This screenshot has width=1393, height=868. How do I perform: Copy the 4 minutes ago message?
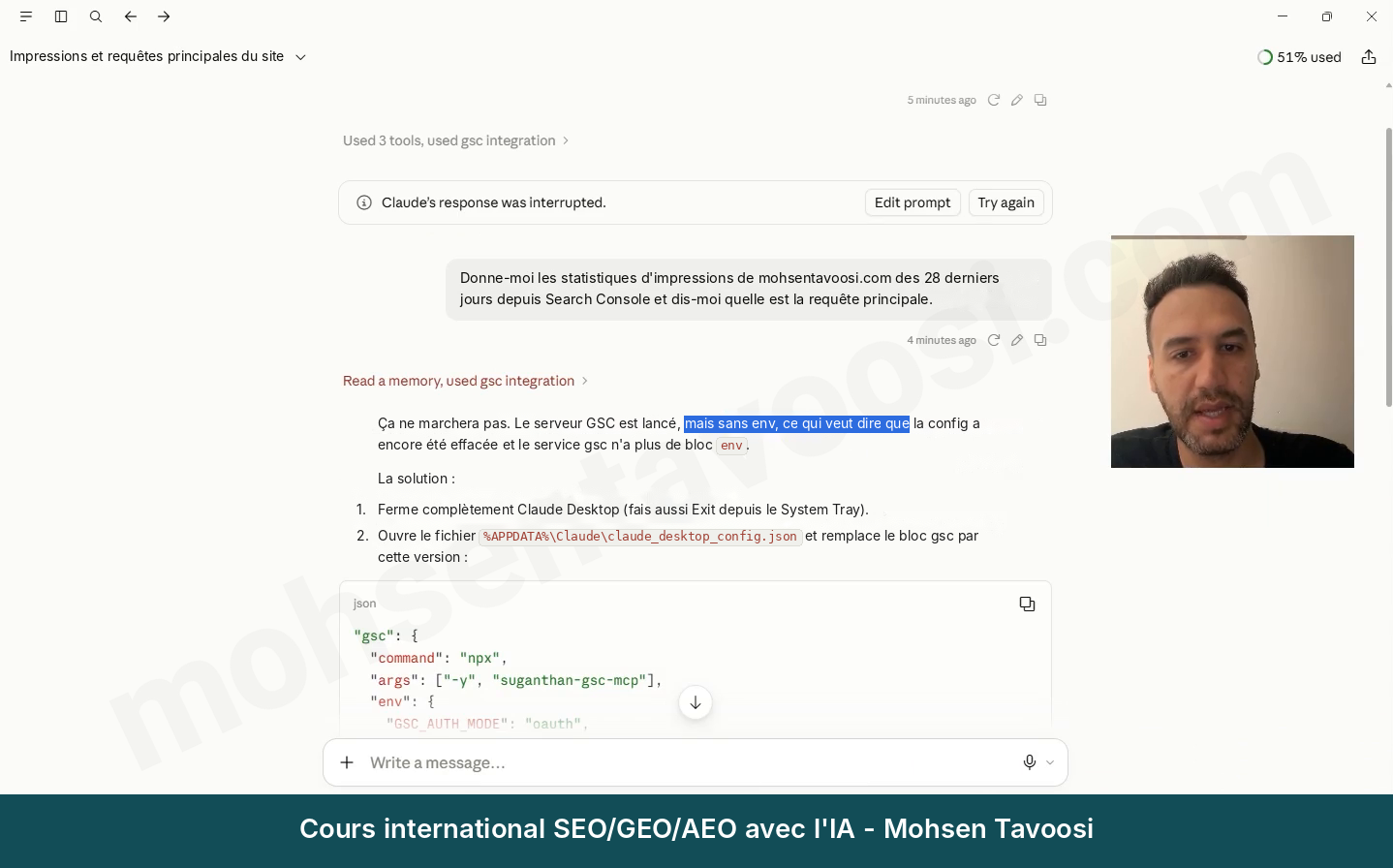(1040, 340)
